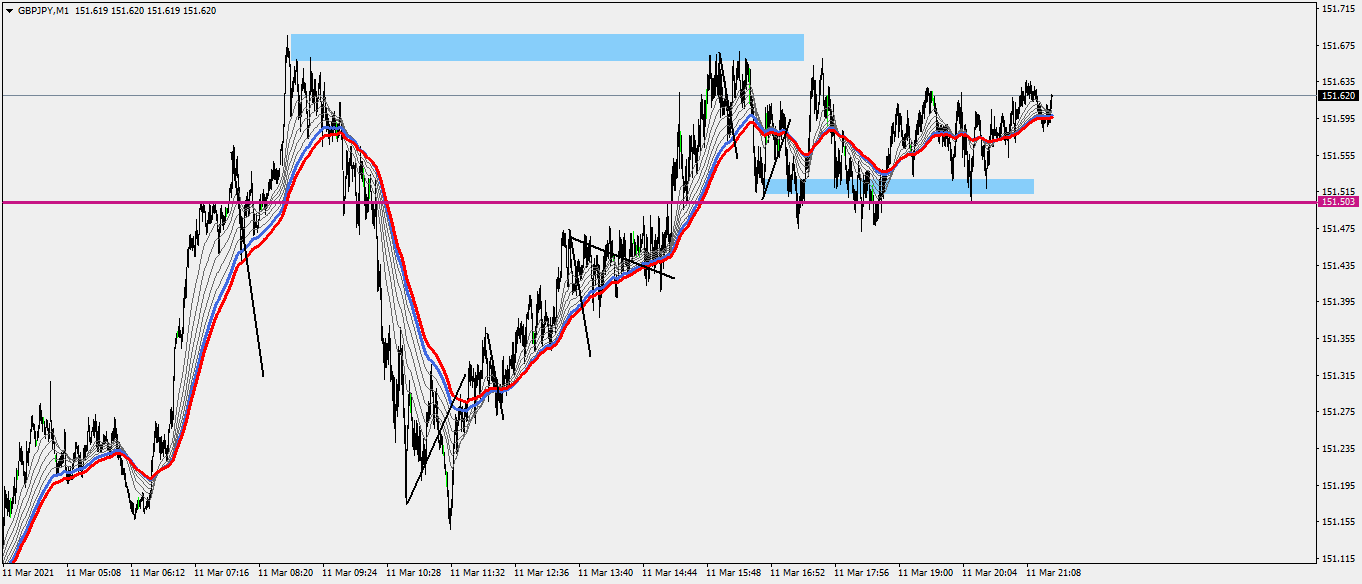This screenshot has height=584, width=1362.
Task: Select the magenta price label 151.503
Action: coord(1337,202)
